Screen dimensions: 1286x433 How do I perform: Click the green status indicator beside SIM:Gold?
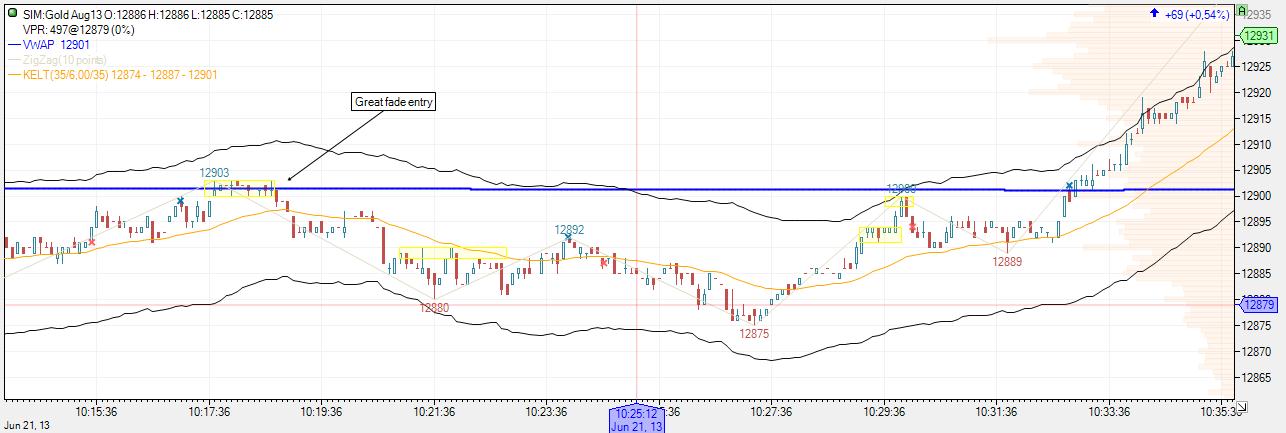tap(12, 15)
